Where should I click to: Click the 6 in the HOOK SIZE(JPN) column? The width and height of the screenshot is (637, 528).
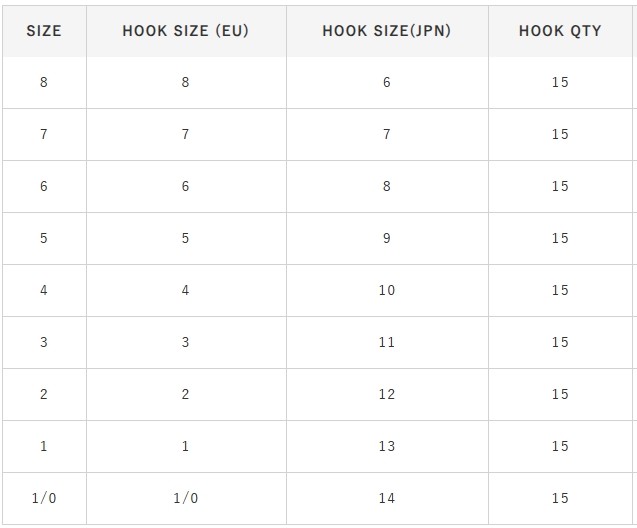pos(387,82)
